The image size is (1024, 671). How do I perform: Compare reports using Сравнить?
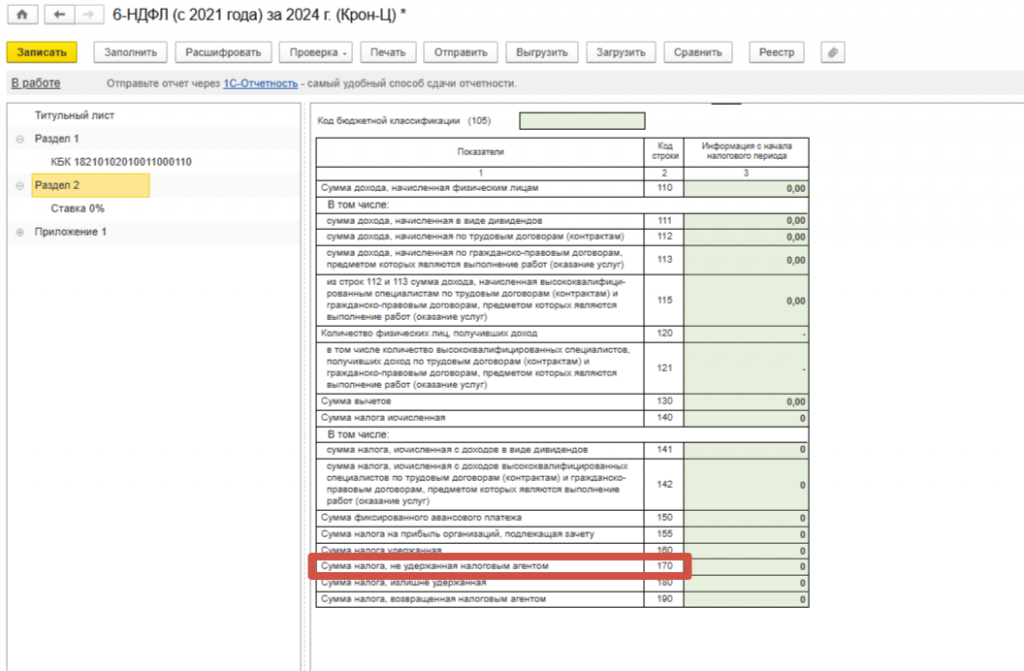pyautogui.click(x=697, y=52)
